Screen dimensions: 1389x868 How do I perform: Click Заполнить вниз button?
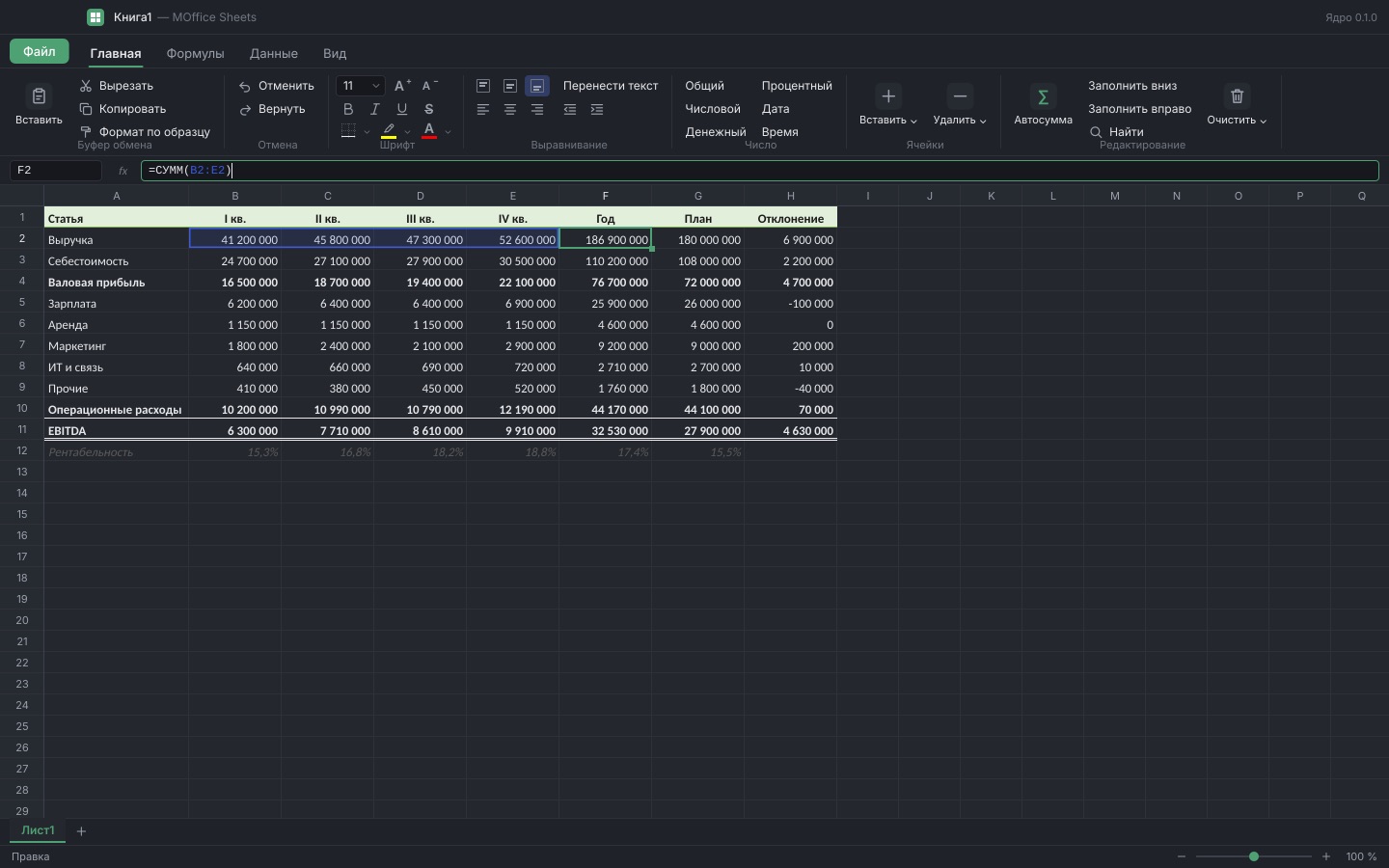pyautogui.click(x=1132, y=86)
